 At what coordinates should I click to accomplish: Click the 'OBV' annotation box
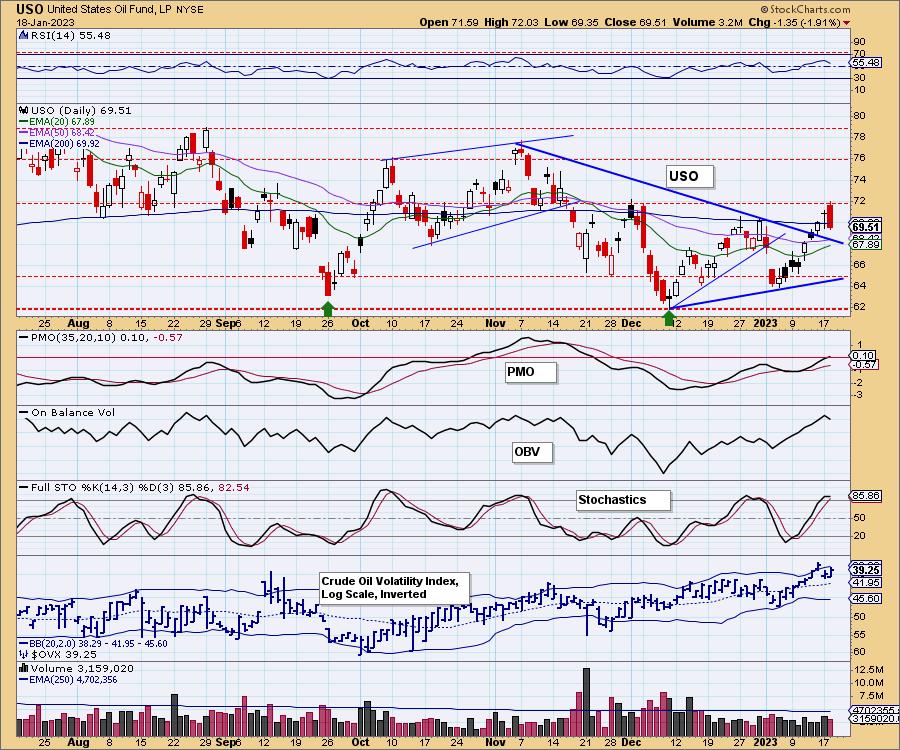coord(532,452)
